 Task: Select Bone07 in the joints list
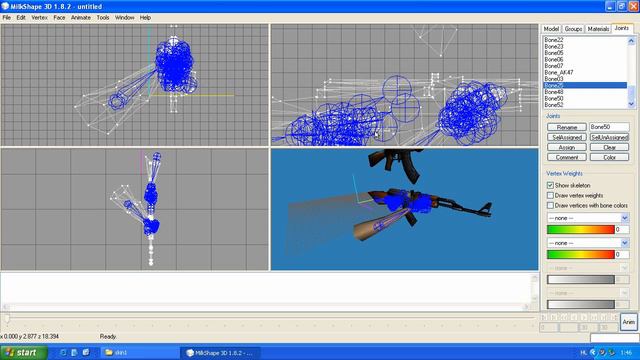(585, 66)
